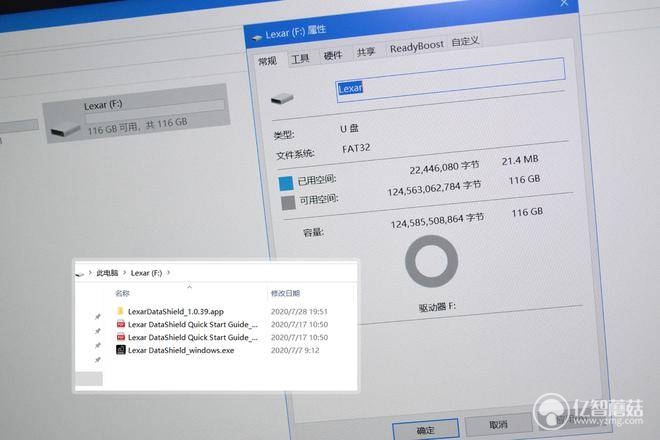The image size is (660, 440).
Task: Confirm with the 确定 button
Action: [x=426, y=429]
